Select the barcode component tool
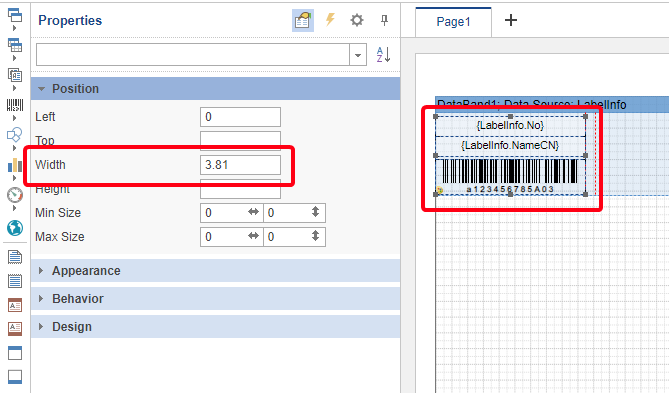Image resolution: width=669 pixels, height=393 pixels. (x=15, y=105)
